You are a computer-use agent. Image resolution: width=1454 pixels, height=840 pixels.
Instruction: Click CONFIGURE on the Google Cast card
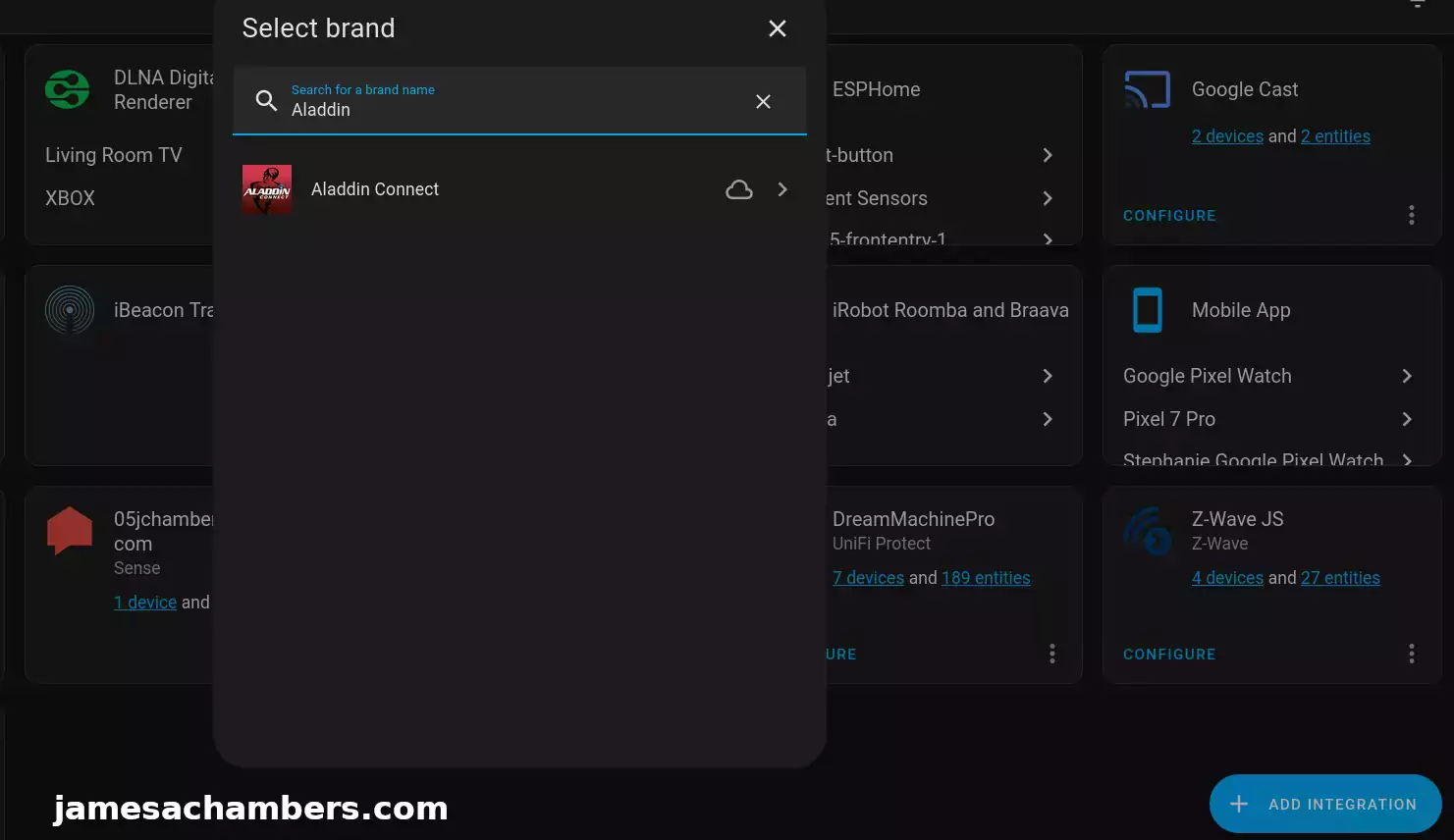(1169, 216)
